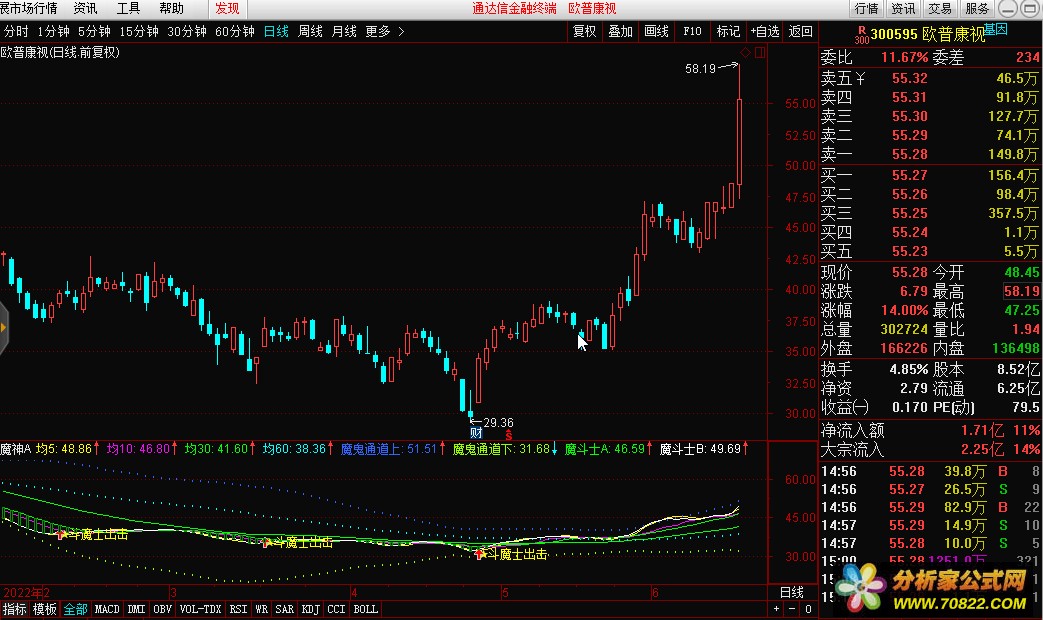Select the 5分钟 timeframe
The width and height of the screenshot is (1043, 620).
(94, 31)
